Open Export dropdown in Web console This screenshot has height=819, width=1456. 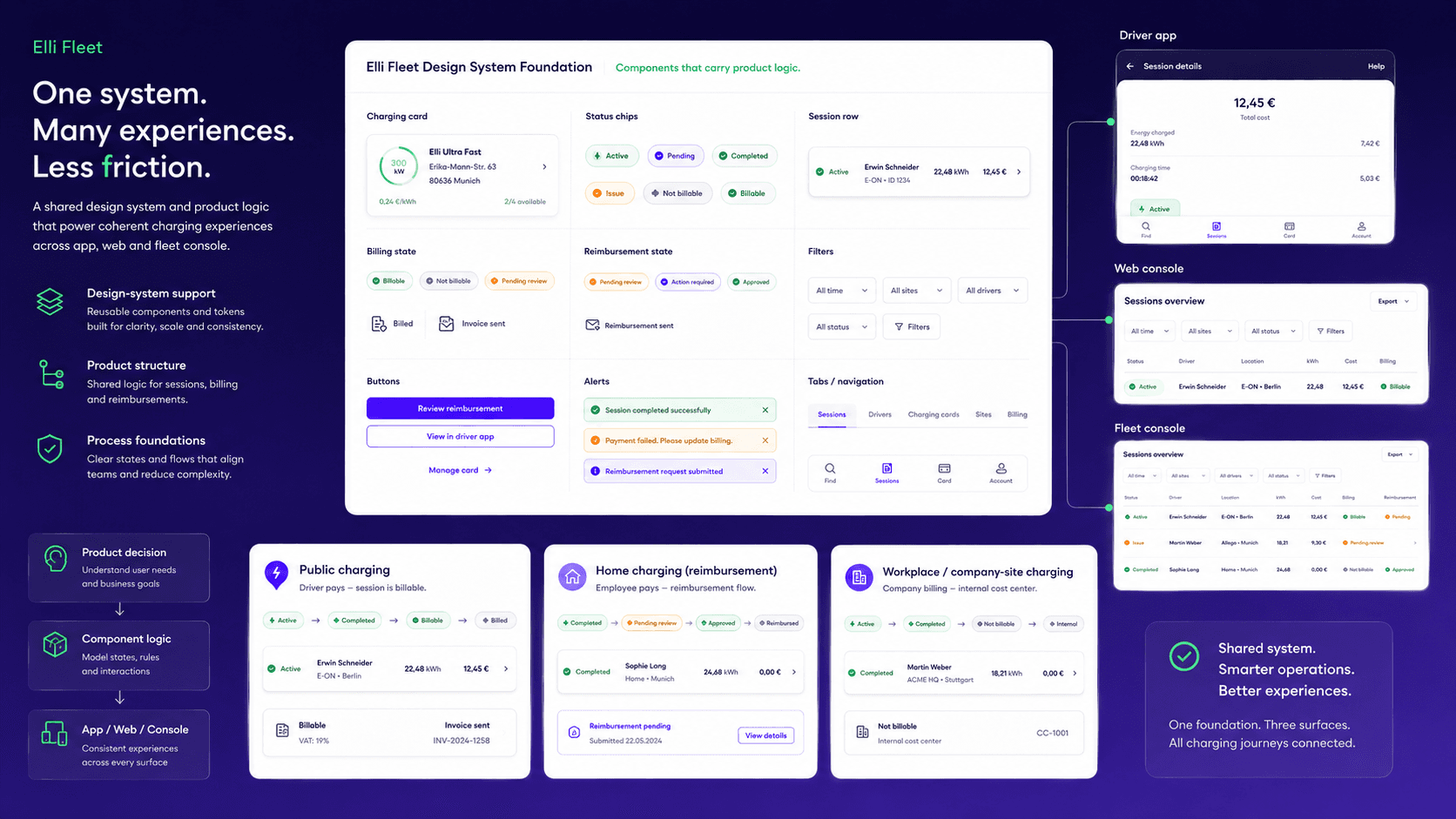click(1393, 301)
